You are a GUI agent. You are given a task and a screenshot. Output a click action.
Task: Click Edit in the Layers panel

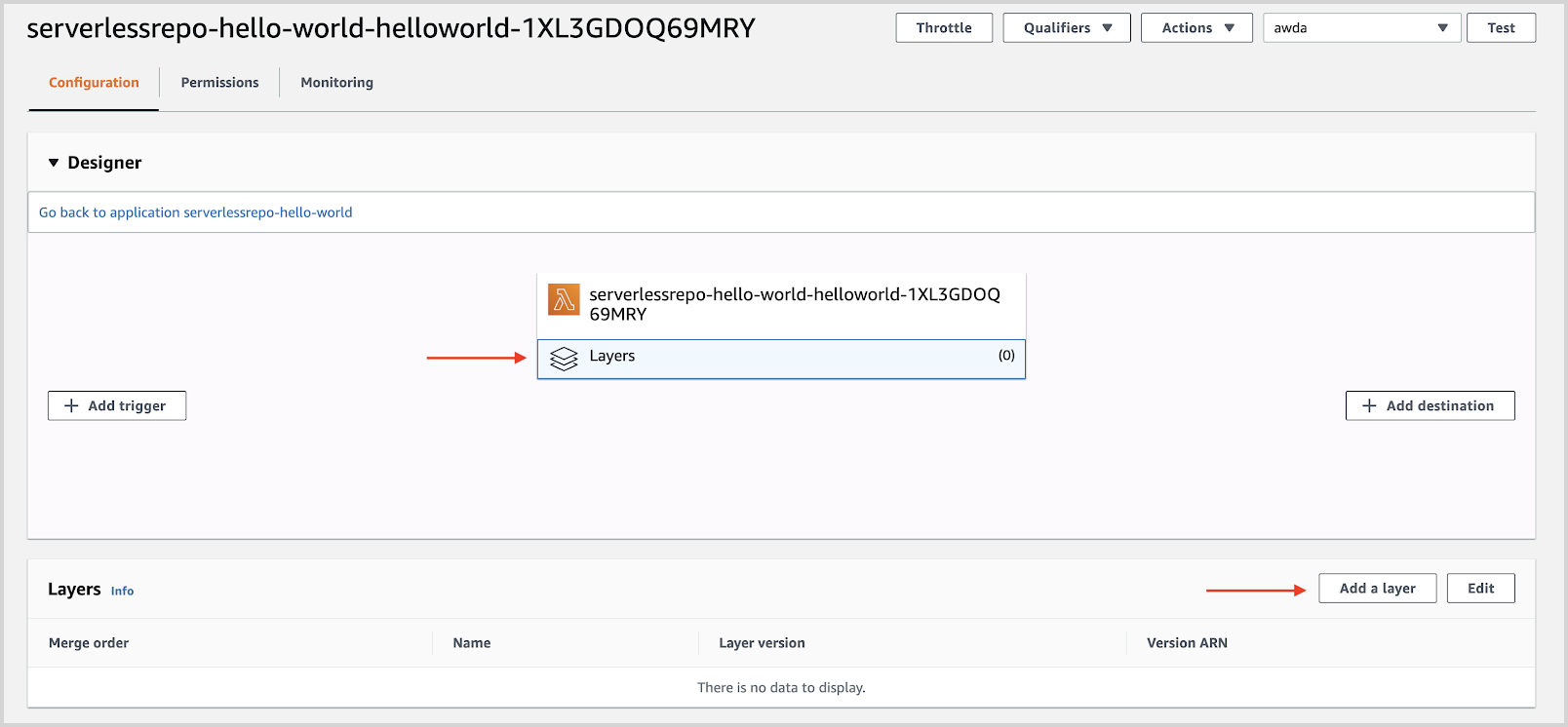coord(1480,589)
